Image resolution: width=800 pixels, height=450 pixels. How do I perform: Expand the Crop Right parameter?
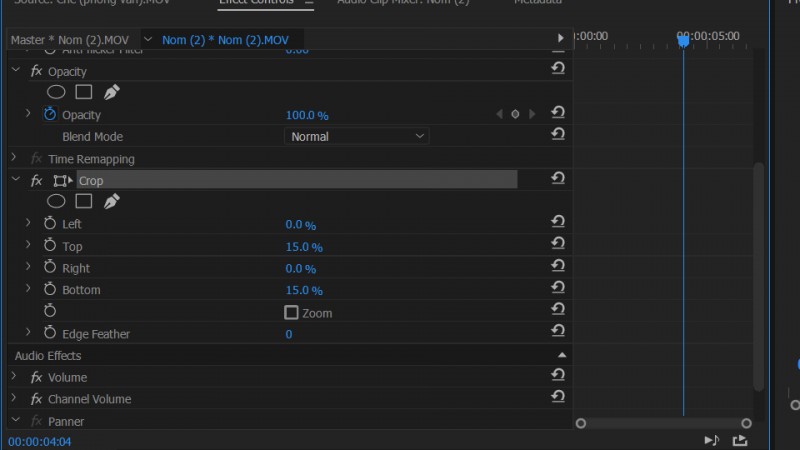point(28,266)
